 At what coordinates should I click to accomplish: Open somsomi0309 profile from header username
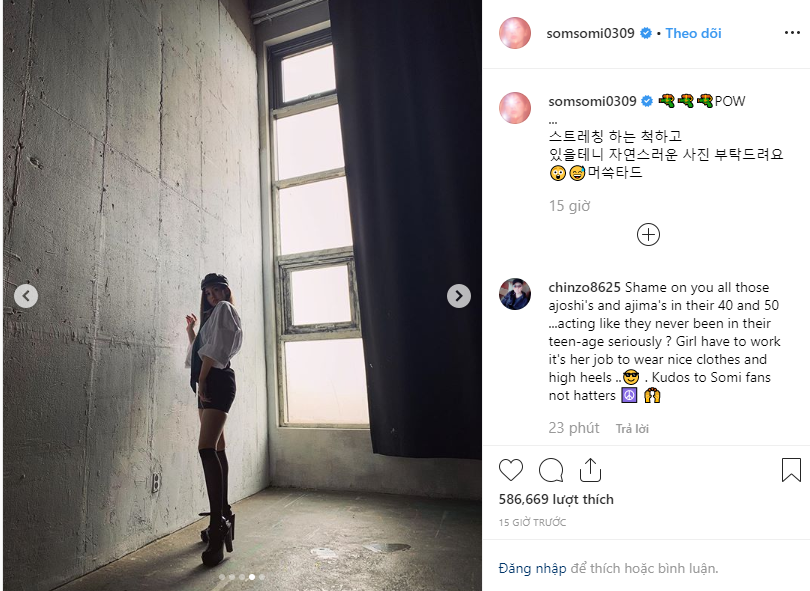point(590,33)
